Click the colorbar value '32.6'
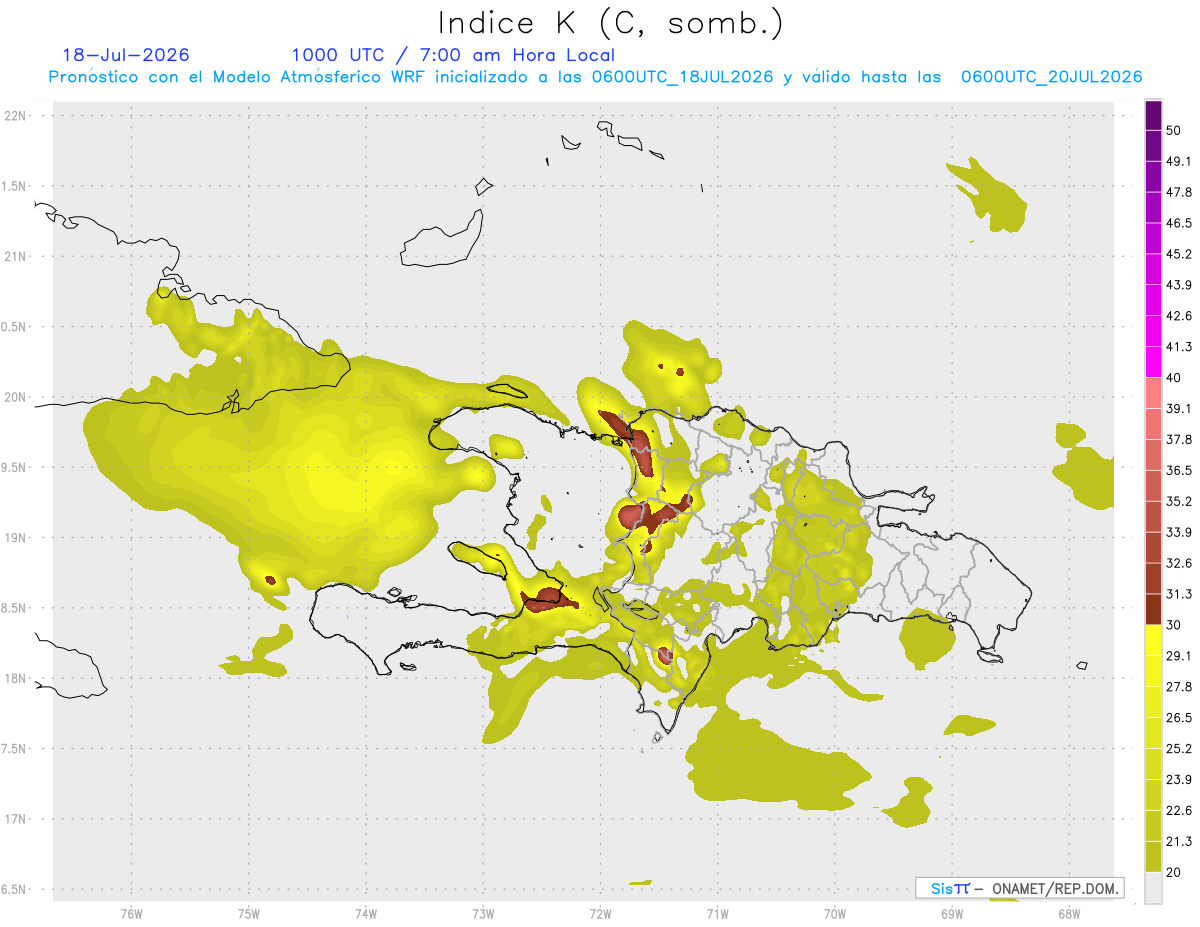Viewport: 1200px width, 927px height. [1179, 564]
